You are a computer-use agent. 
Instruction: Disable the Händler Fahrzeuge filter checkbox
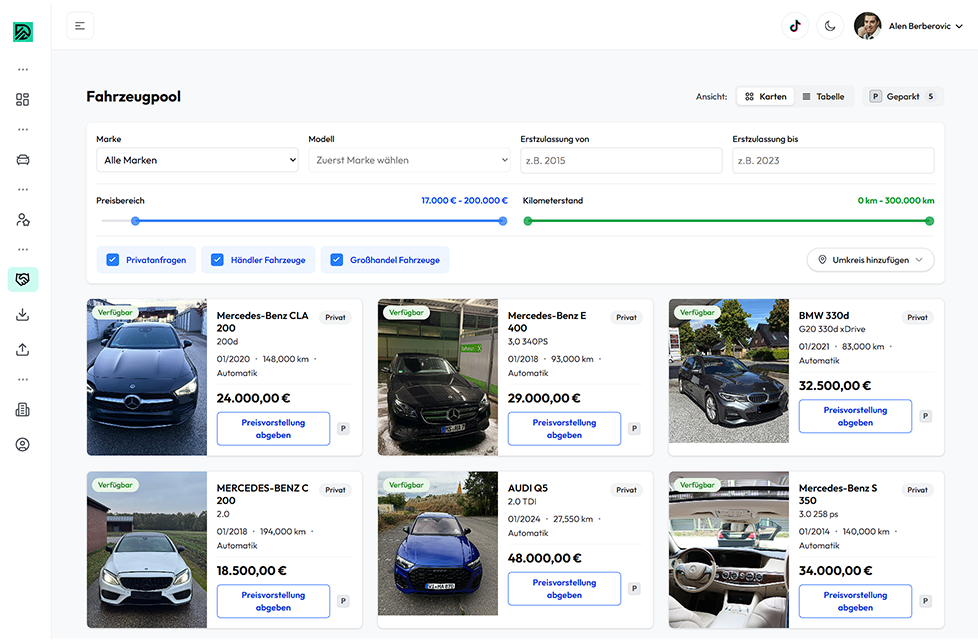point(217,258)
